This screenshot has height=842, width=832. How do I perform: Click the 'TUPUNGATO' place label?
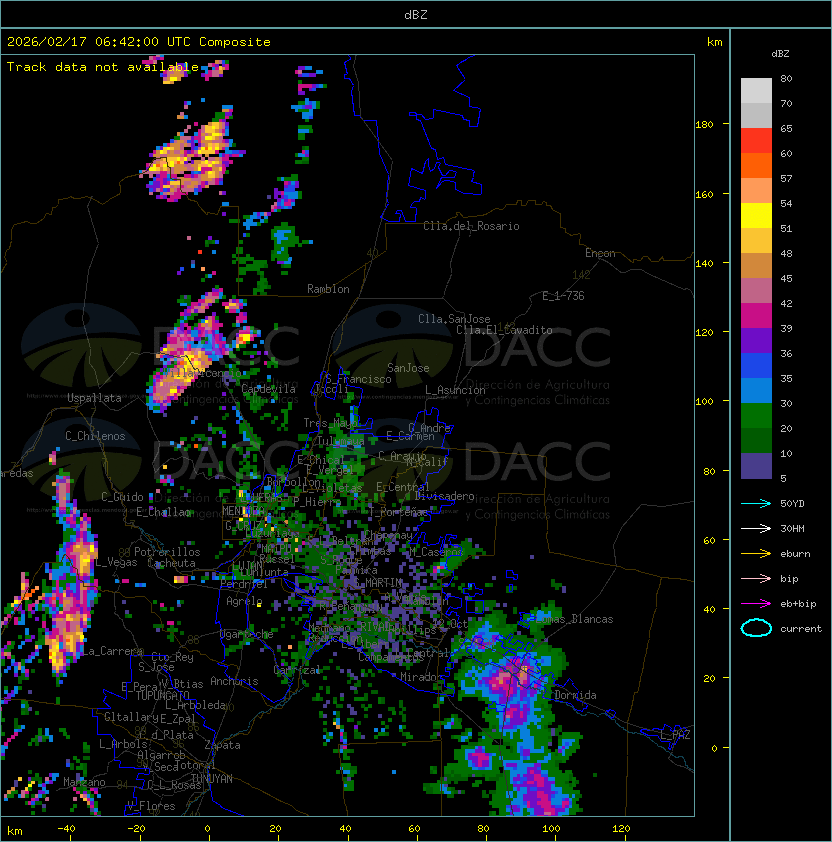(x=162, y=696)
